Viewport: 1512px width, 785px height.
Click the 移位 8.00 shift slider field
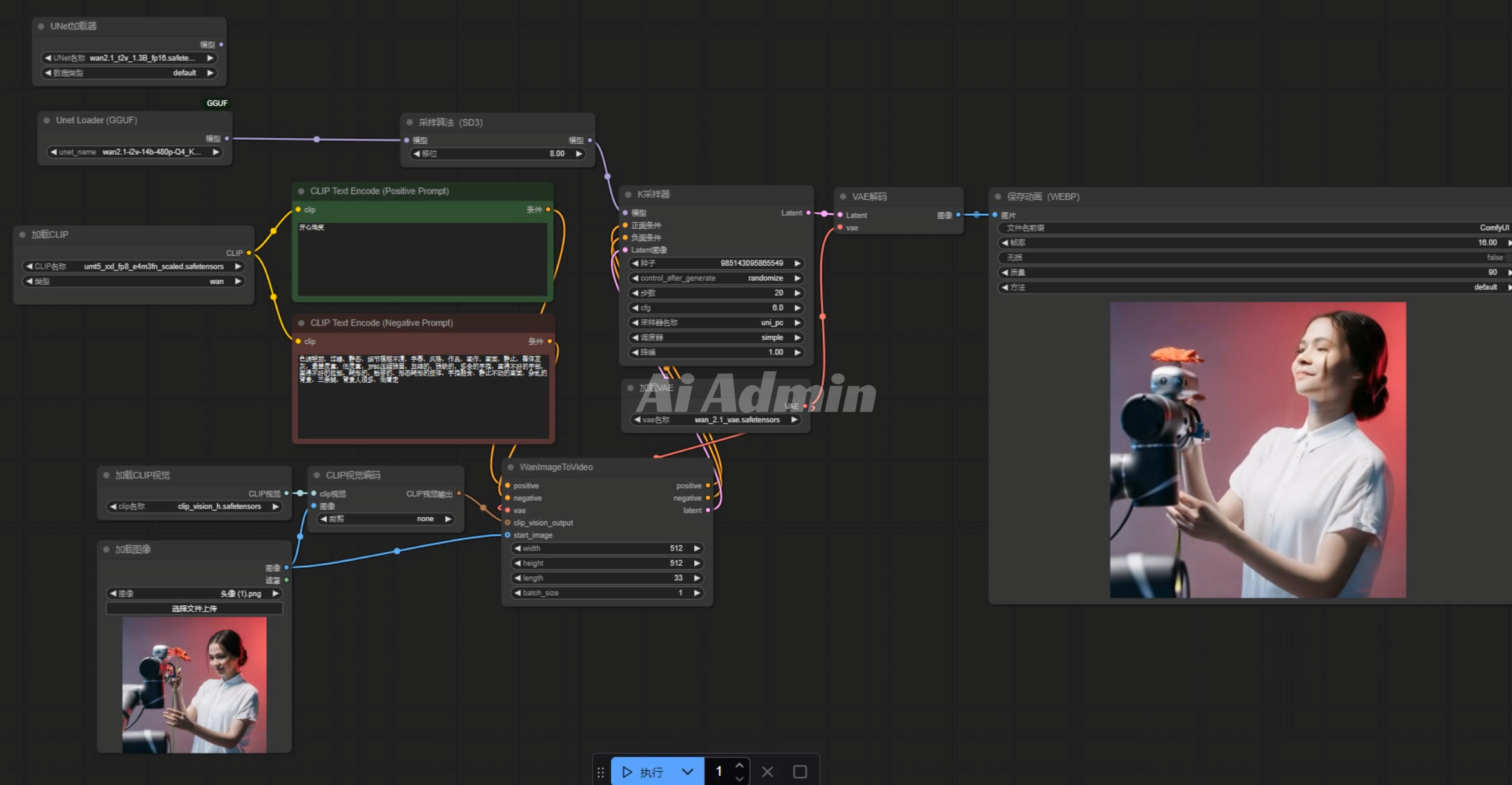[497, 154]
